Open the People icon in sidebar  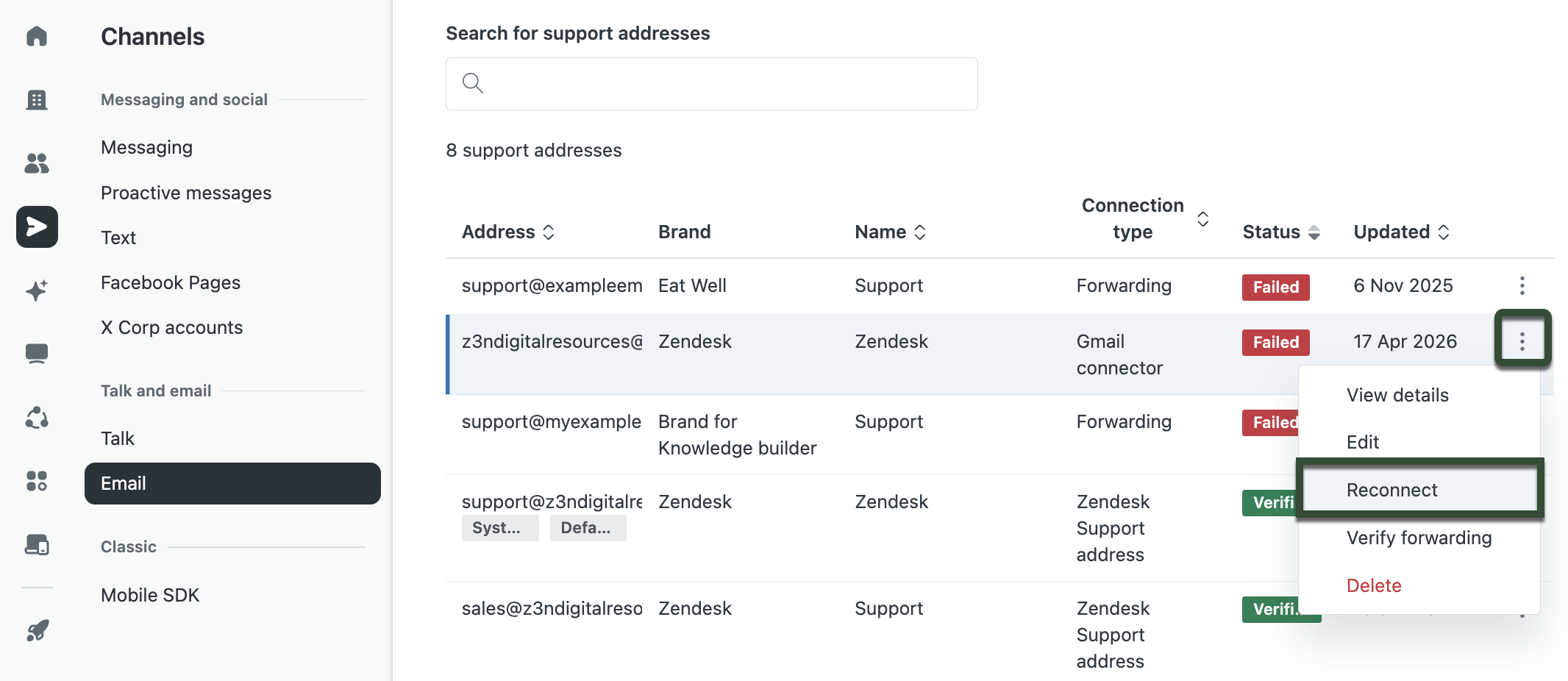point(37,163)
